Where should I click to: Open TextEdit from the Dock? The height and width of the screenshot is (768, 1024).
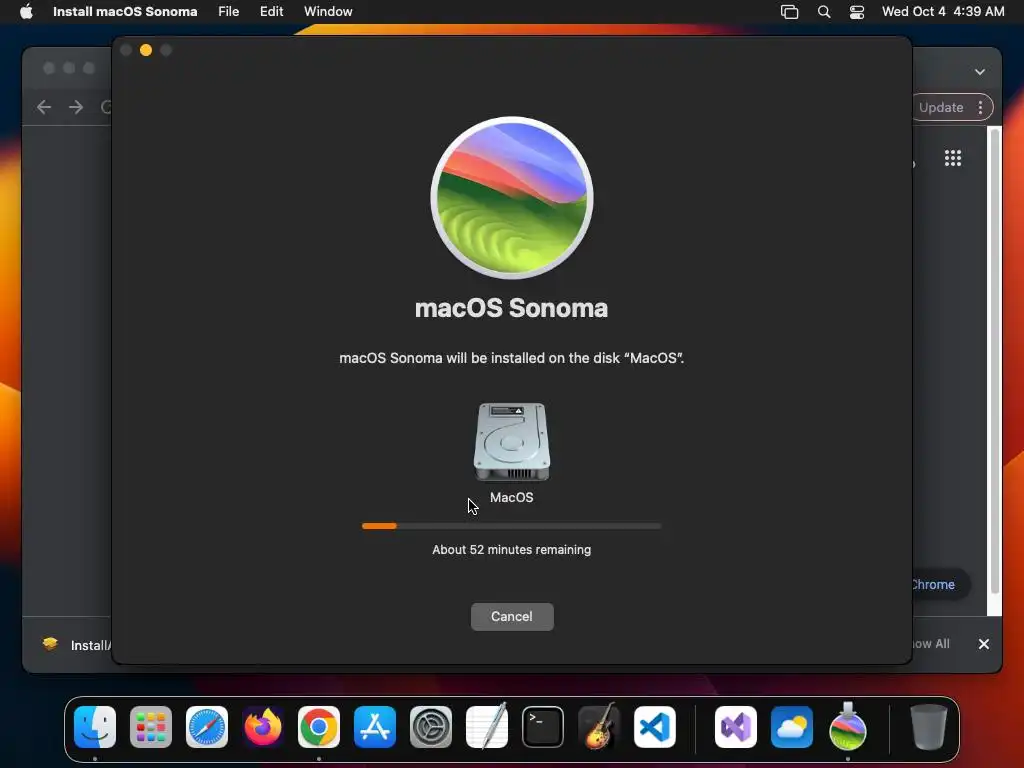[x=487, y=726]
